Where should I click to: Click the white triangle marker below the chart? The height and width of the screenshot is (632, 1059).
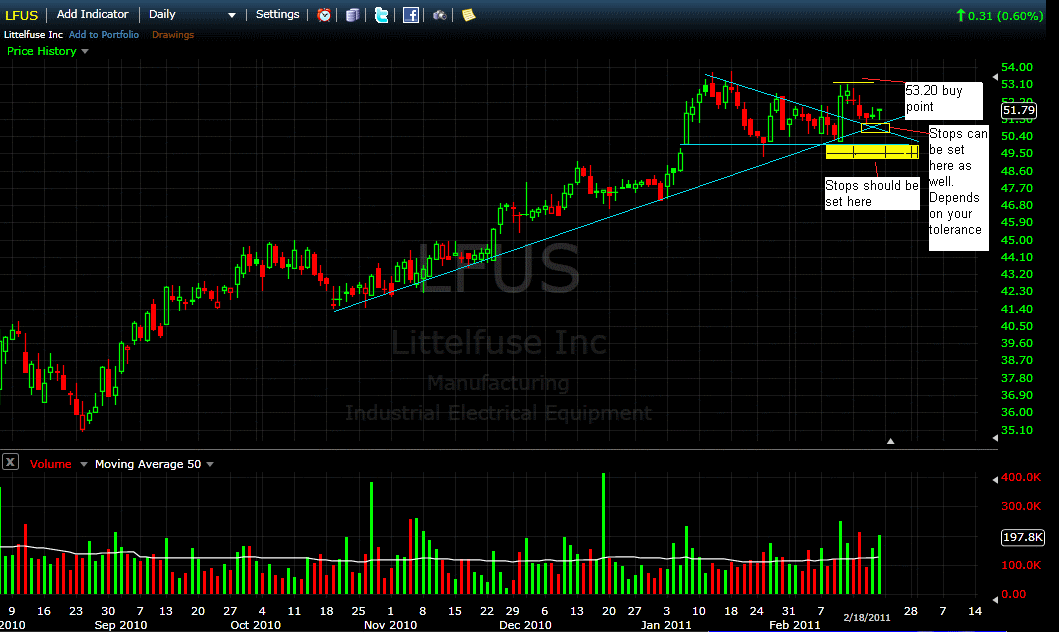(890, 441)
